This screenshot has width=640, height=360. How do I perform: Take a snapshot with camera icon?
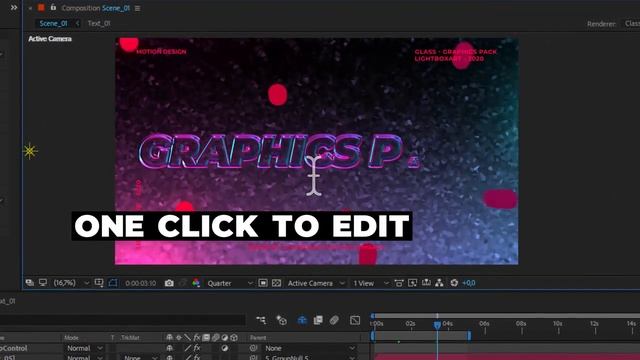click(x=169, y=283)
